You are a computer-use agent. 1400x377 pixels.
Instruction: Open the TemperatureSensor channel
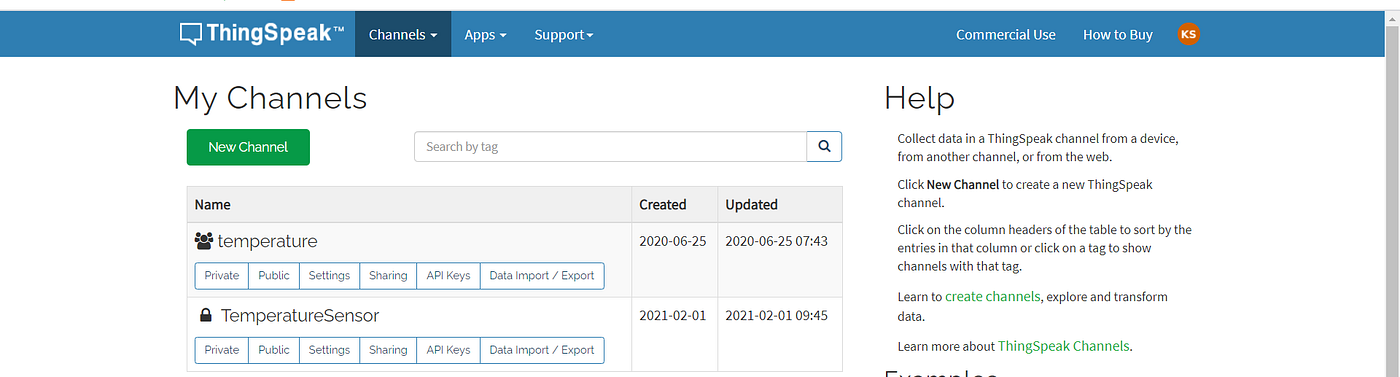coord(299,316)
